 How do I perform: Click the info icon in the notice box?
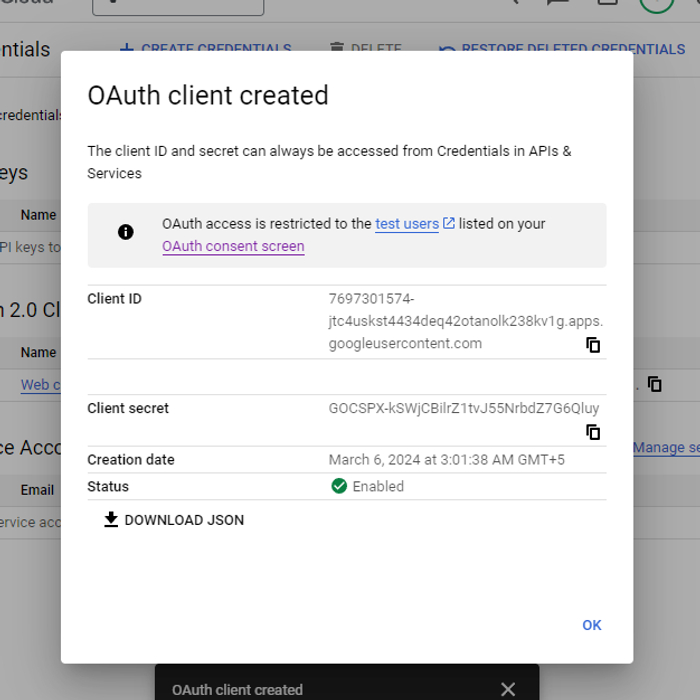point(125,232)
